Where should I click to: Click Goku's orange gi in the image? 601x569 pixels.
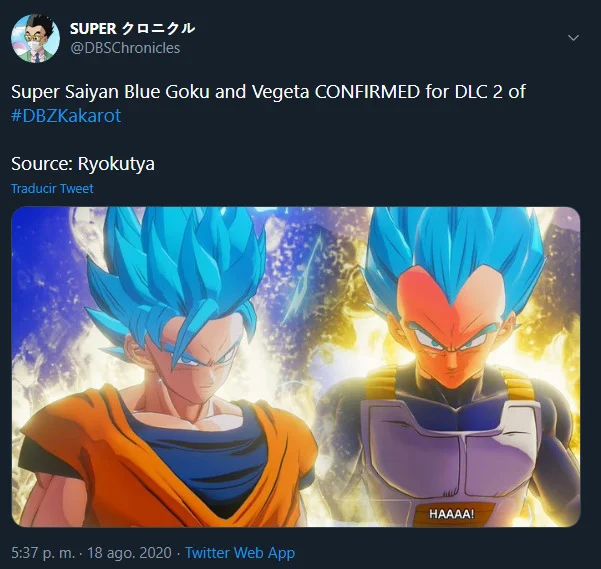tap(172, 467)
